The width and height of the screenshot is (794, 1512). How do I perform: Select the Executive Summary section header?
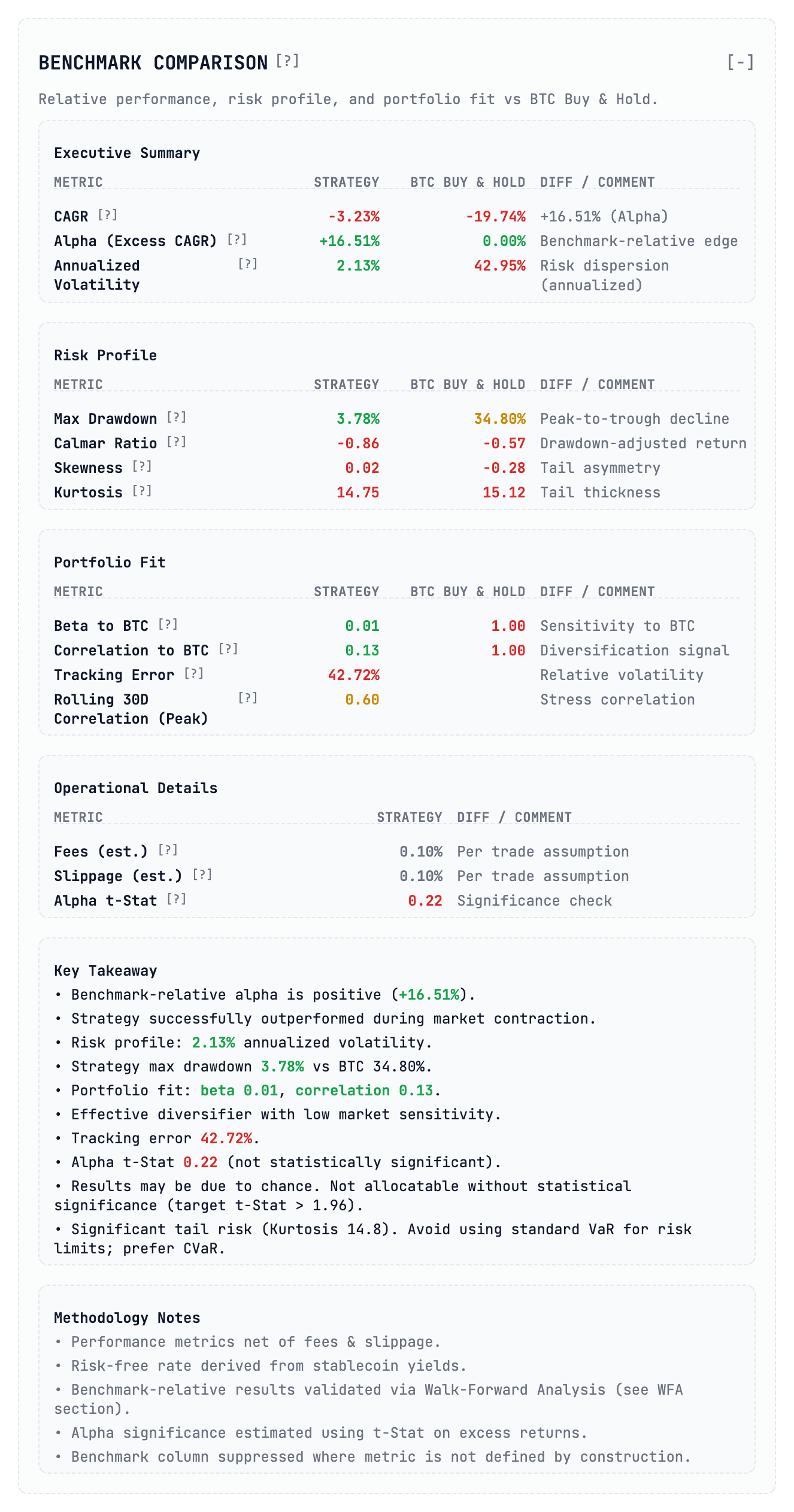tap(126, 152)
